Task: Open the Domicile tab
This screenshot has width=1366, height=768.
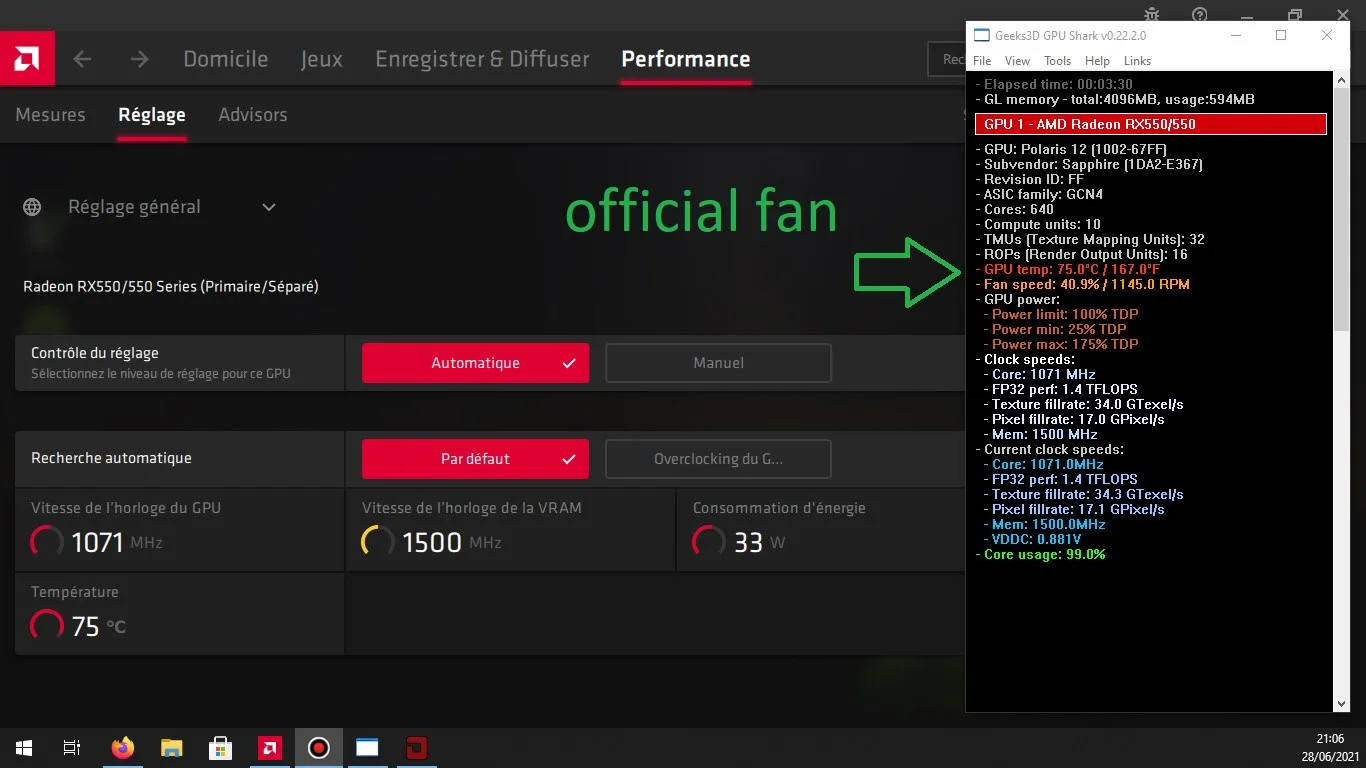Action: coord(226,59)
